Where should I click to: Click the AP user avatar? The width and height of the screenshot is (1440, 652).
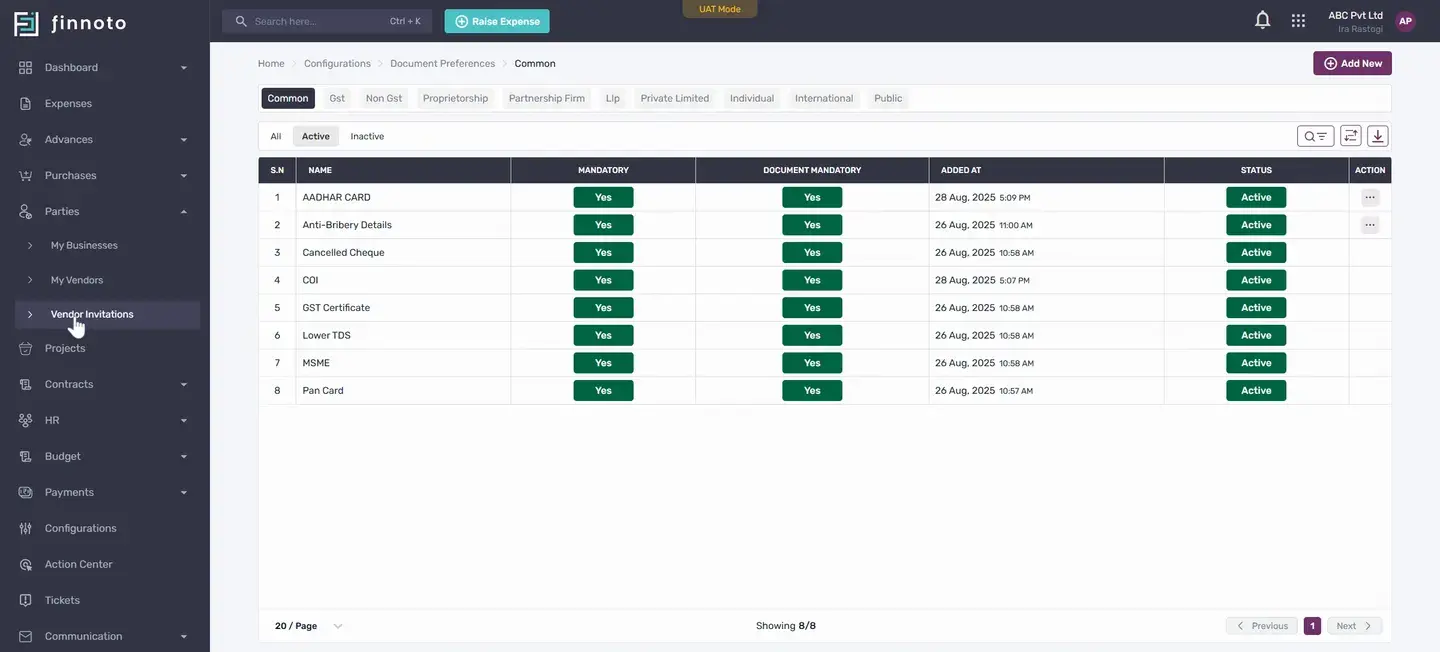point(1405,21)
